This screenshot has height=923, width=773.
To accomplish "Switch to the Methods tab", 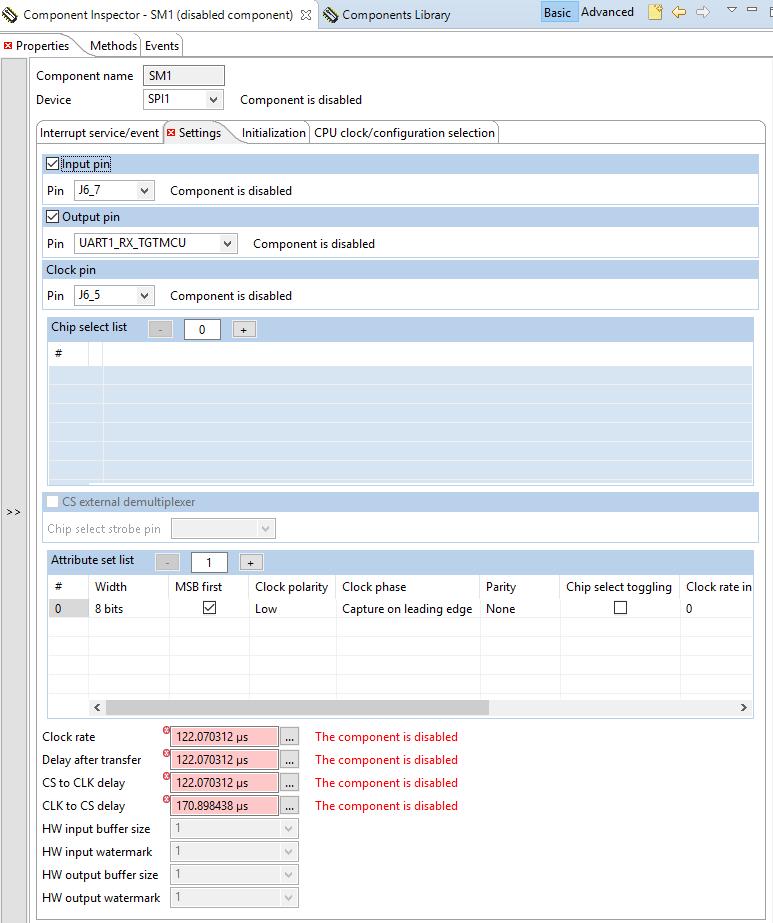I will coord(113,46).
